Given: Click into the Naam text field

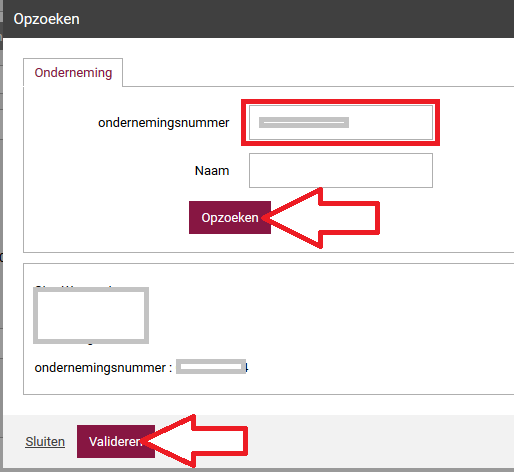Looking at the screenshot, I should pos(341,170).
